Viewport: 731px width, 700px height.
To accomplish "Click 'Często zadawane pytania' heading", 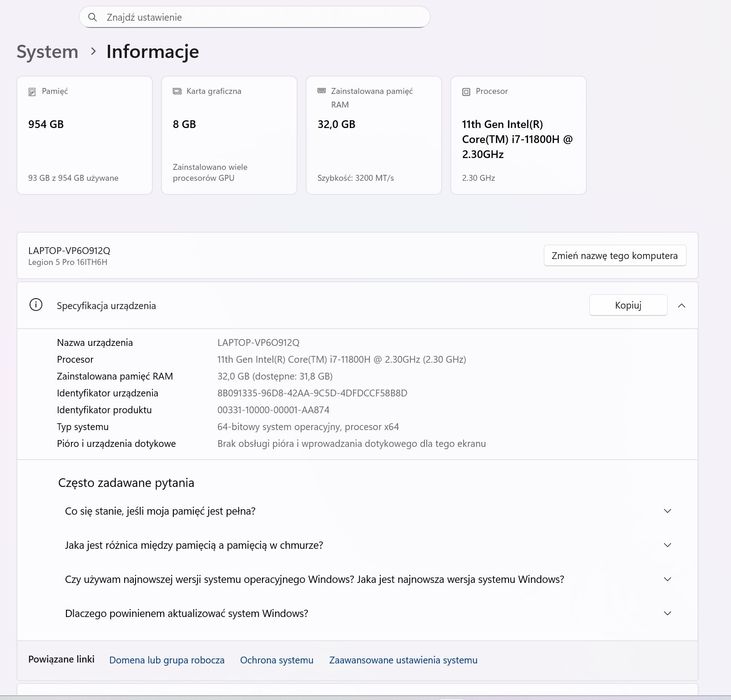I will coord(126,483).
